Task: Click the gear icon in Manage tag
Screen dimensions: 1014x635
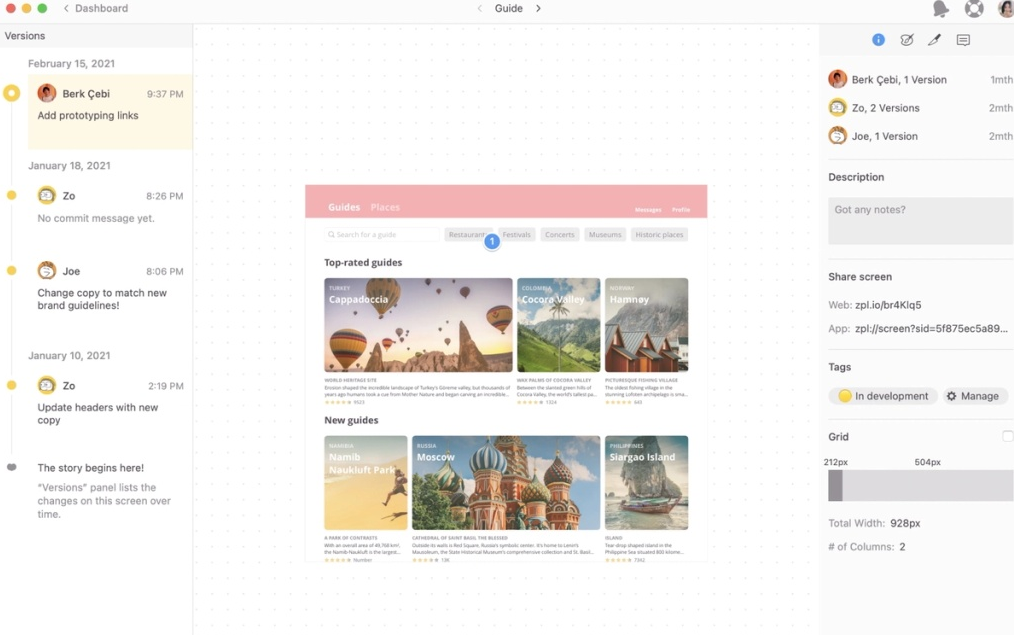Action: coord(951,396)
